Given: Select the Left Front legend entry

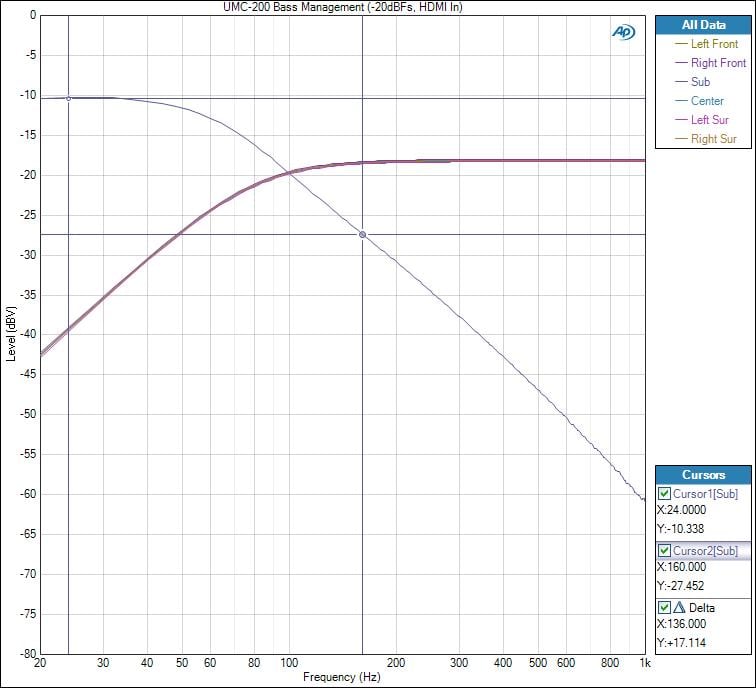Looking at the screenshot, I should click(714, 44).
